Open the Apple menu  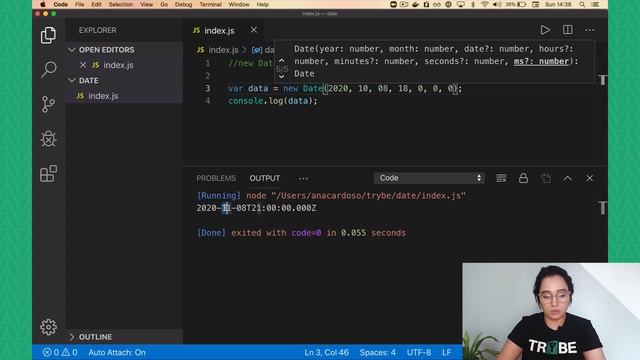pos(42,4)
